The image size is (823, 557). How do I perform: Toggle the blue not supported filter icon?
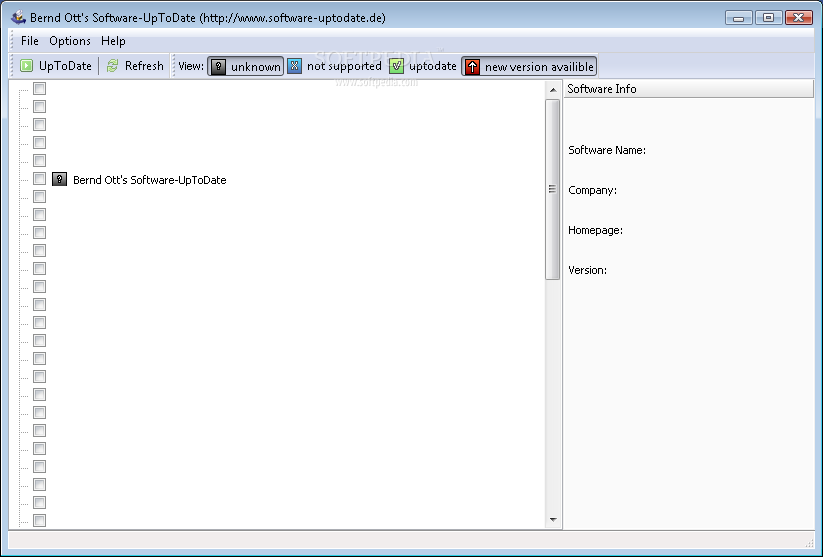pyautogui.click(x=294, y=66)
